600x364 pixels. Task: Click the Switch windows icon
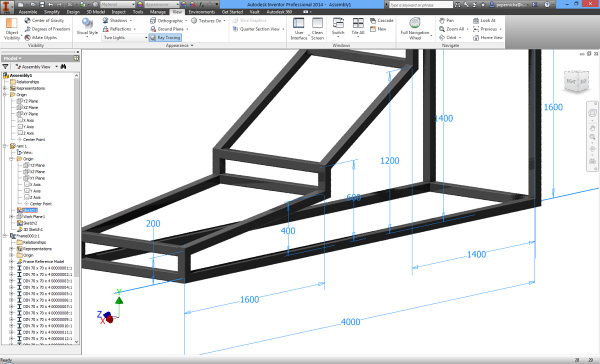[x=338, y=23]
